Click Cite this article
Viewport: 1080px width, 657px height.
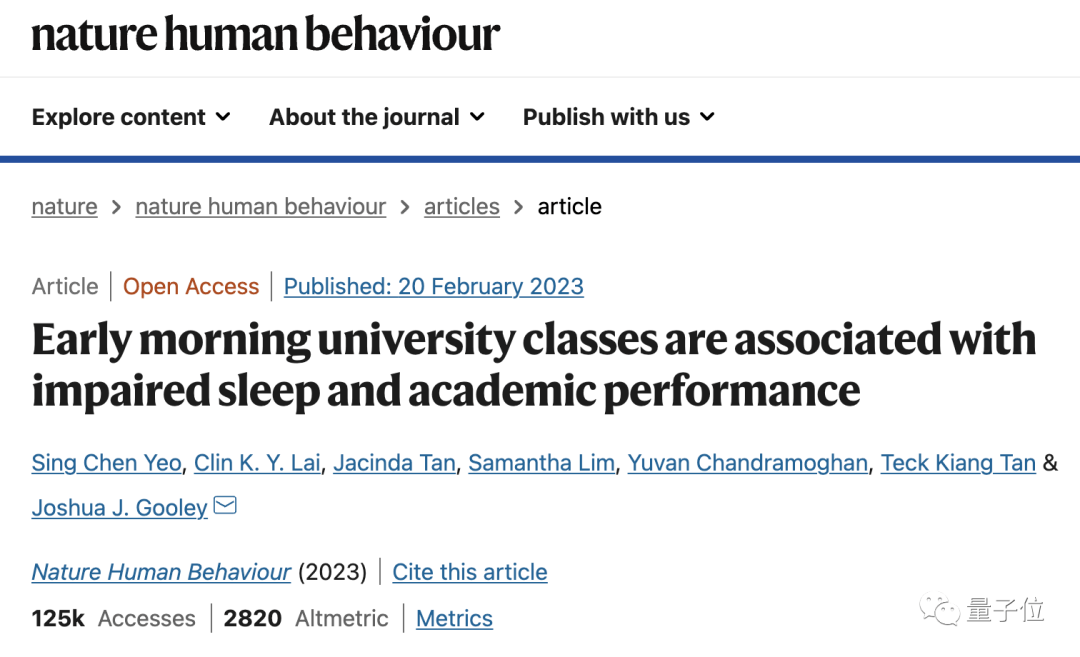coord(470,572)
